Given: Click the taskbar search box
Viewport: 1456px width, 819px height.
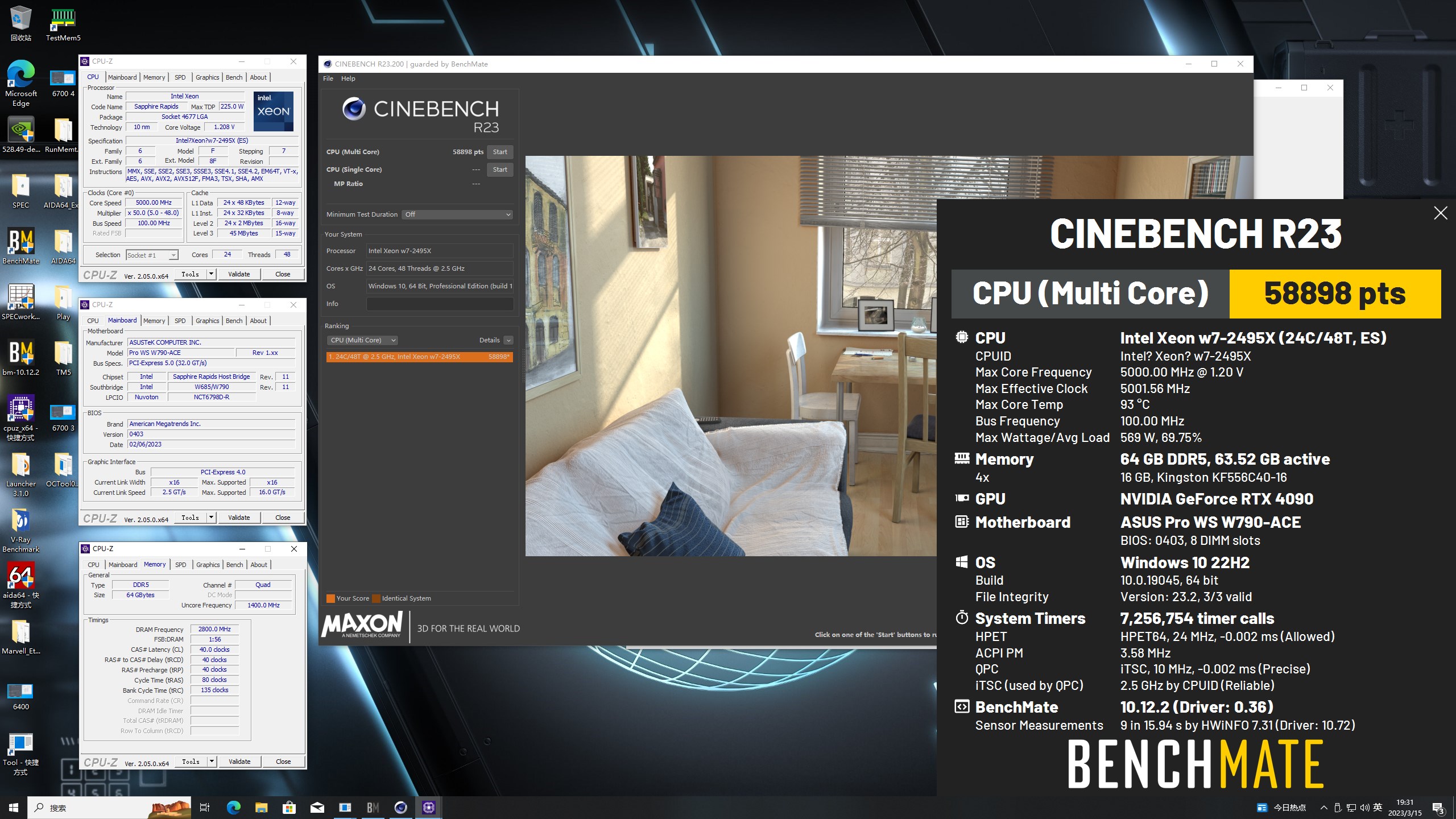Looking at the screenshot, I should (x=108, y=808).
